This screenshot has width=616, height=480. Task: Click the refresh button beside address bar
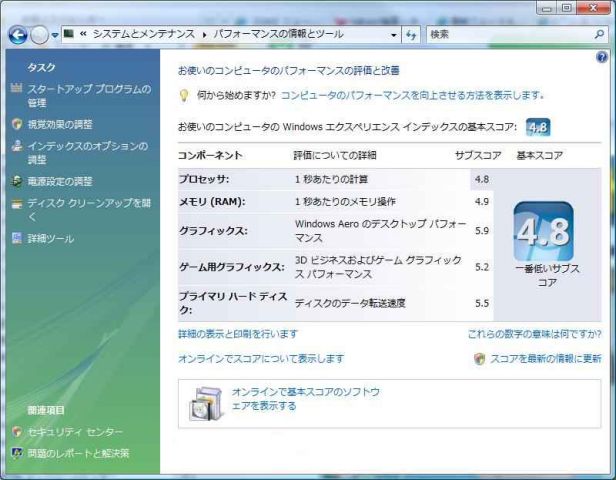click(410, 34)
